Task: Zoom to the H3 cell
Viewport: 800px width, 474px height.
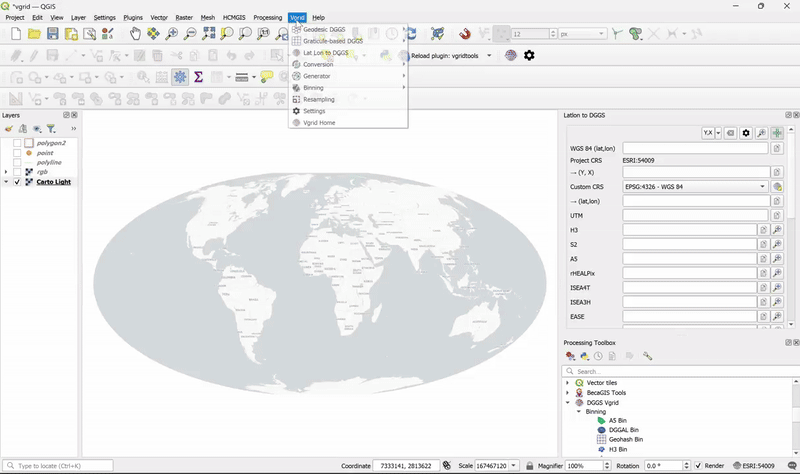Action: (x=776, y=230)
